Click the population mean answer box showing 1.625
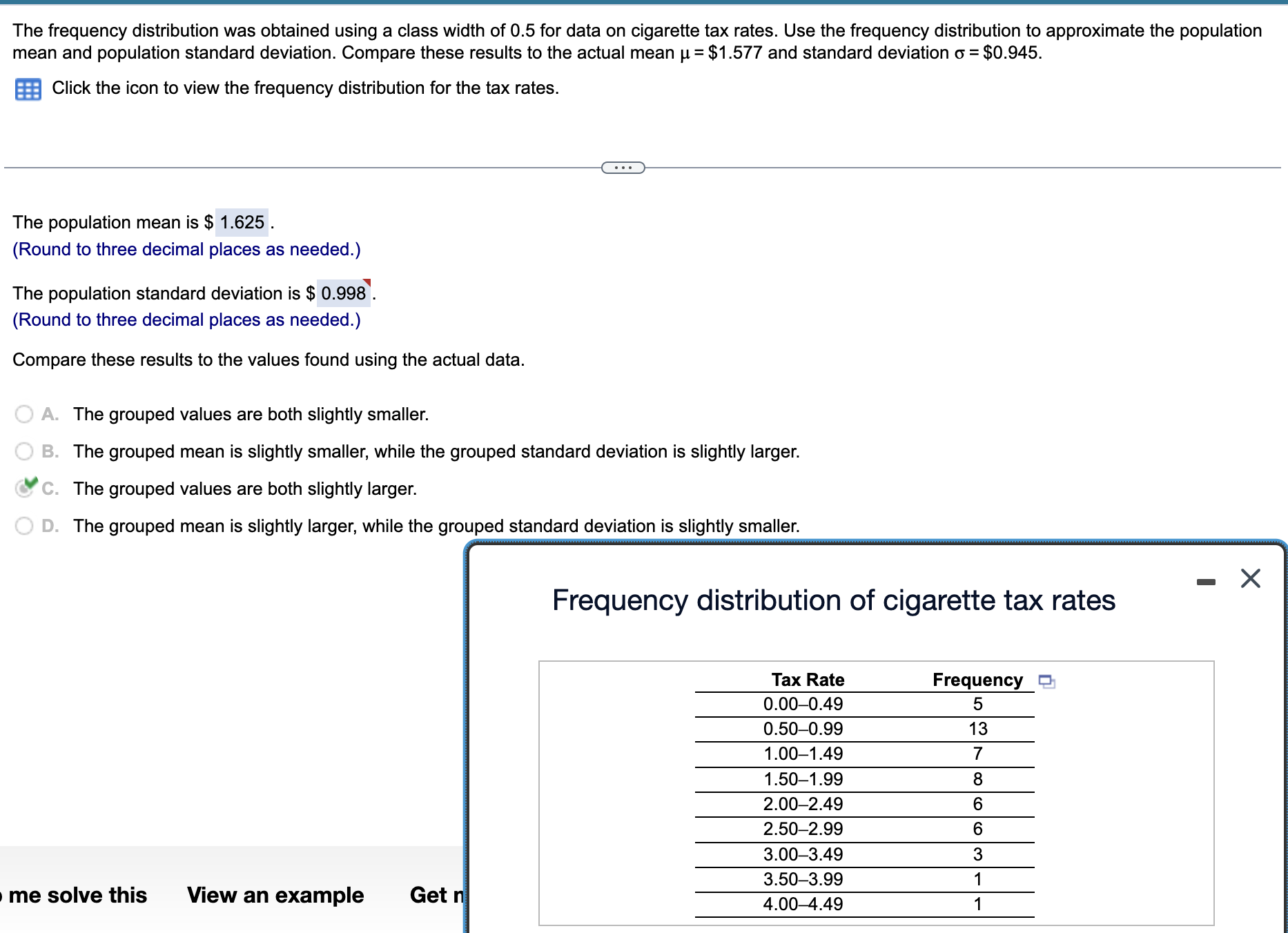1288x933 pixels. 242,222
